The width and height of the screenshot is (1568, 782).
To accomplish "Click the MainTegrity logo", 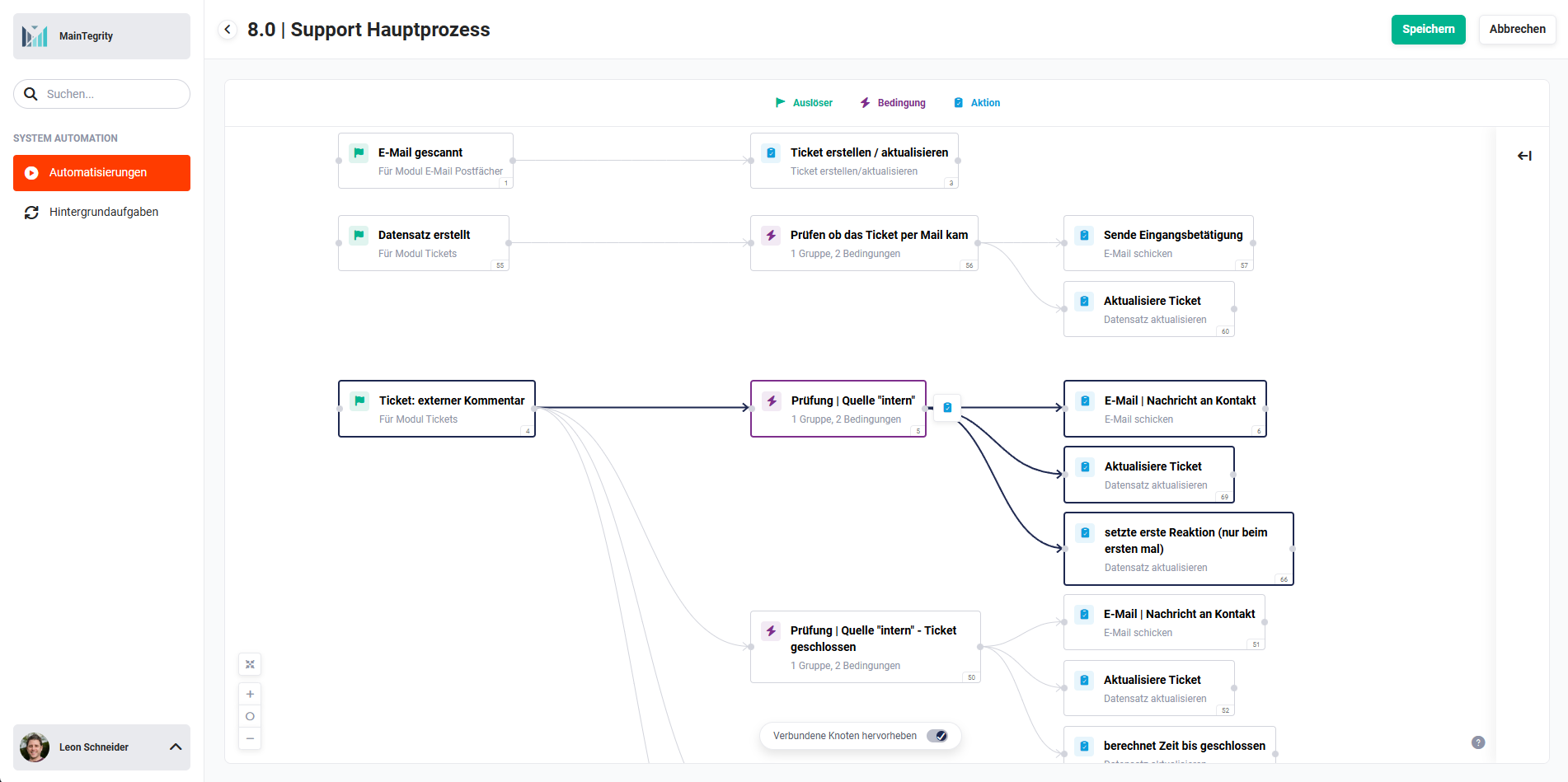I will 35,35.
